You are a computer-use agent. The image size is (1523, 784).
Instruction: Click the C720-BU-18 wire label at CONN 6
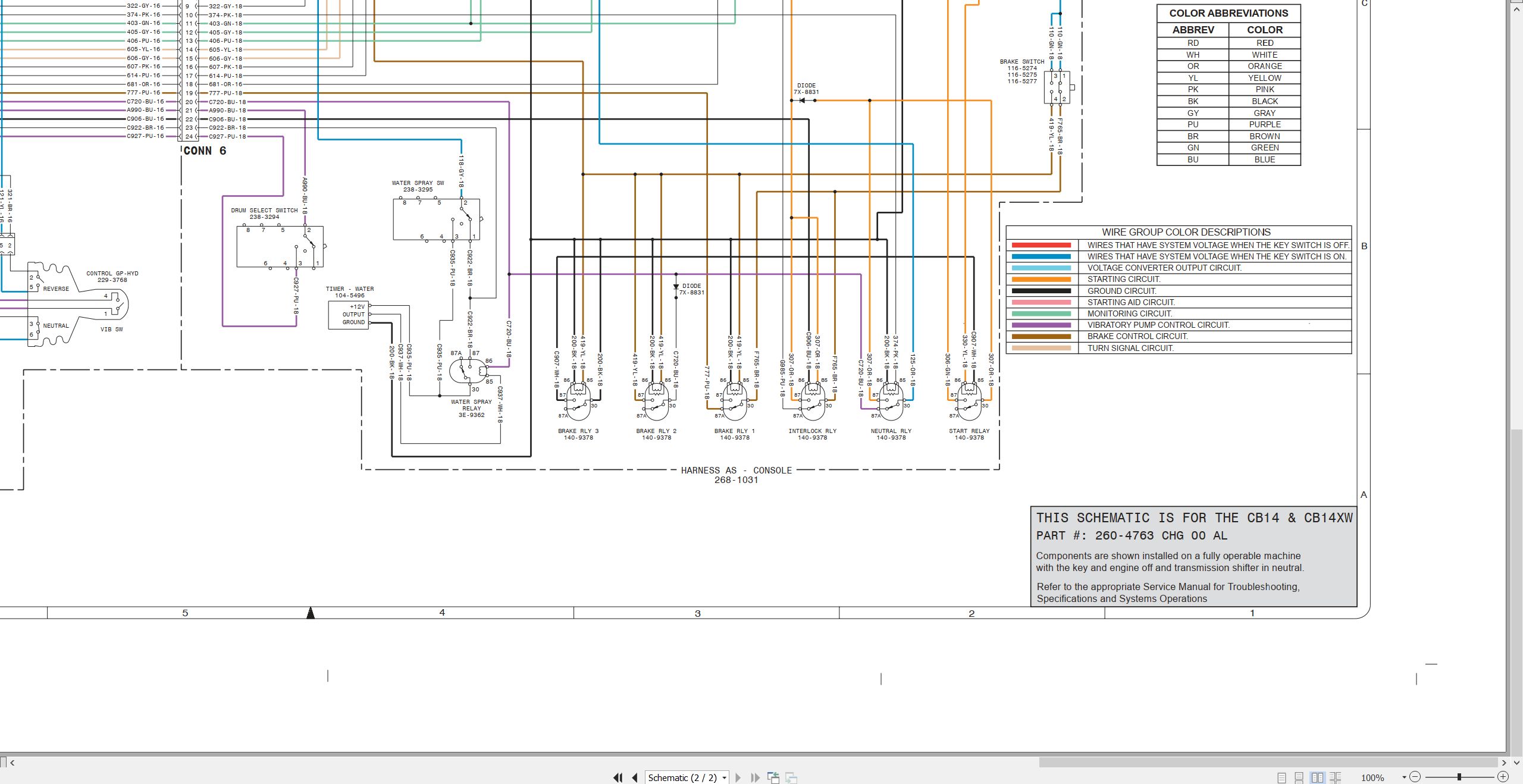tap(227, 102)
